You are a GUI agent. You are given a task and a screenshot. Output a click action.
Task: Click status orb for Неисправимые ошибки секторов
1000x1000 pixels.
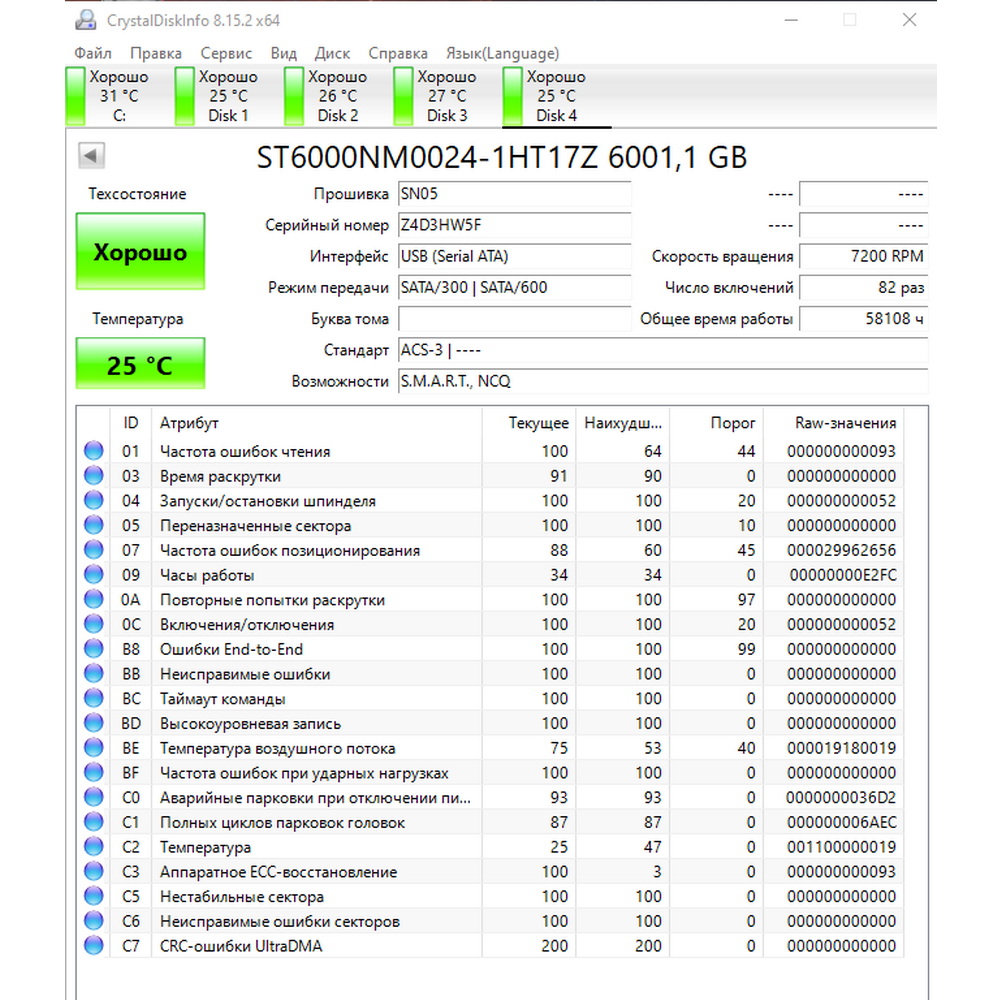tap(94, 920)
